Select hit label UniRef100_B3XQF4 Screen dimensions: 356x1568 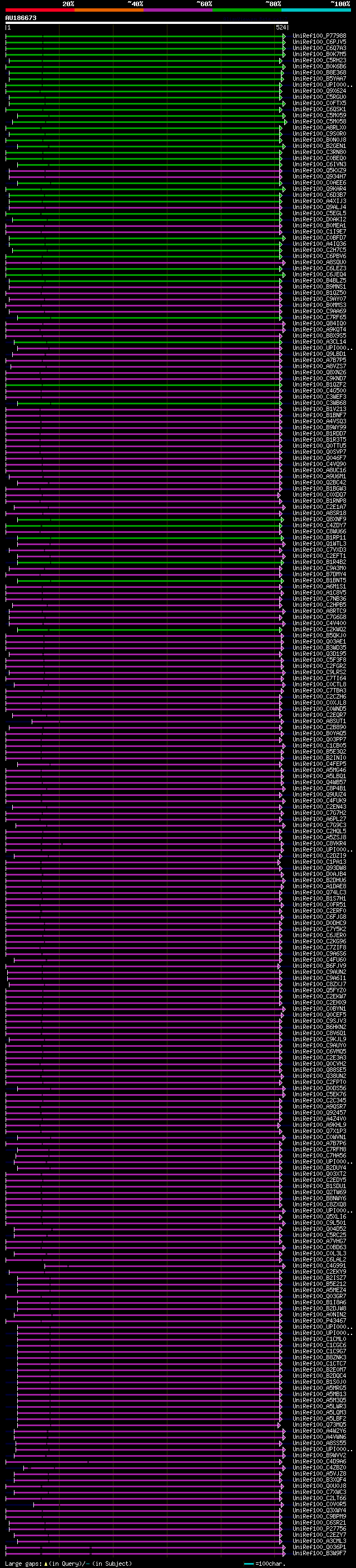319,1479
